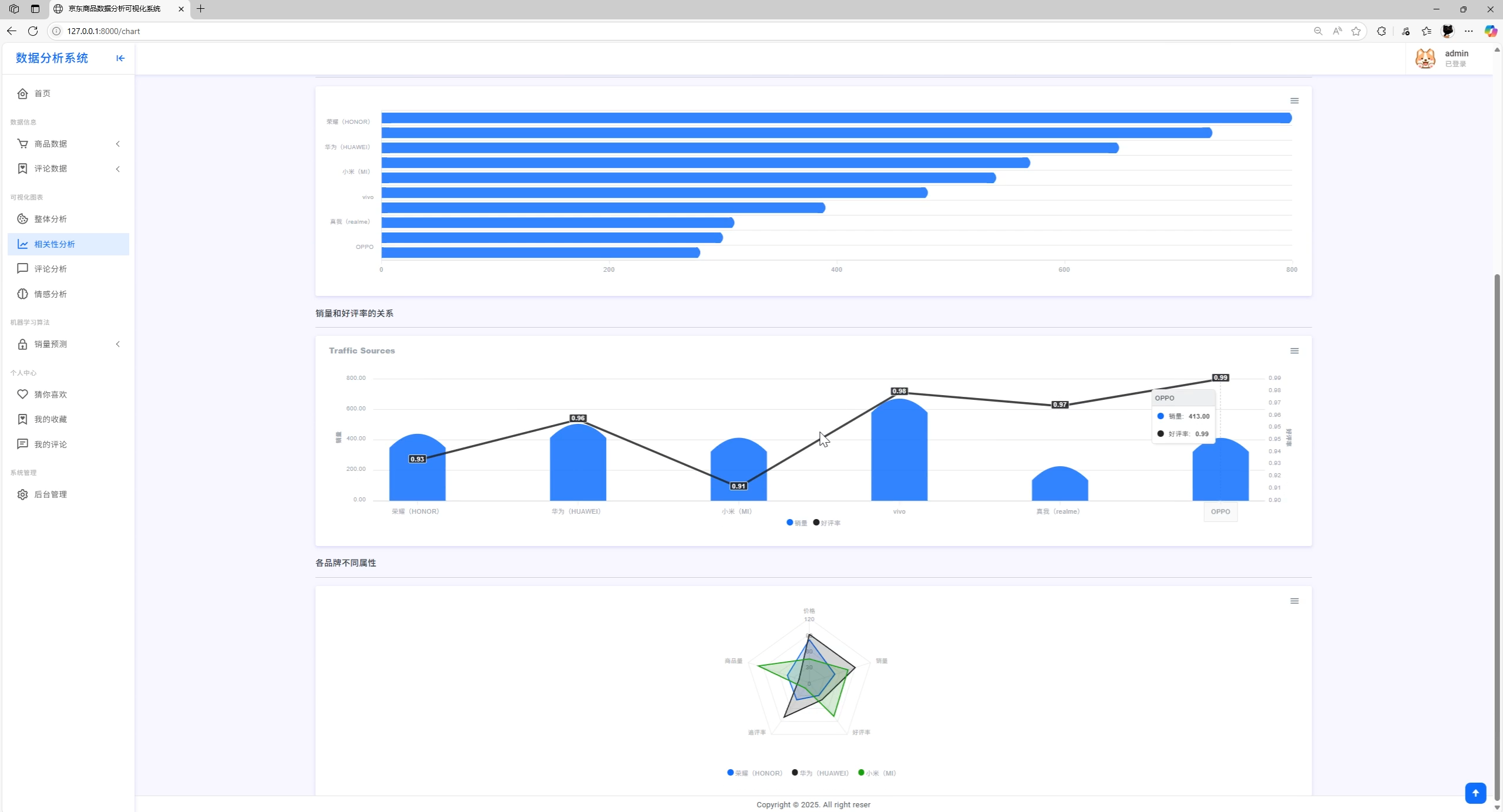Expand 商品数据 submenu chevron
The image size is (1503, 812).
coord(118,144)
